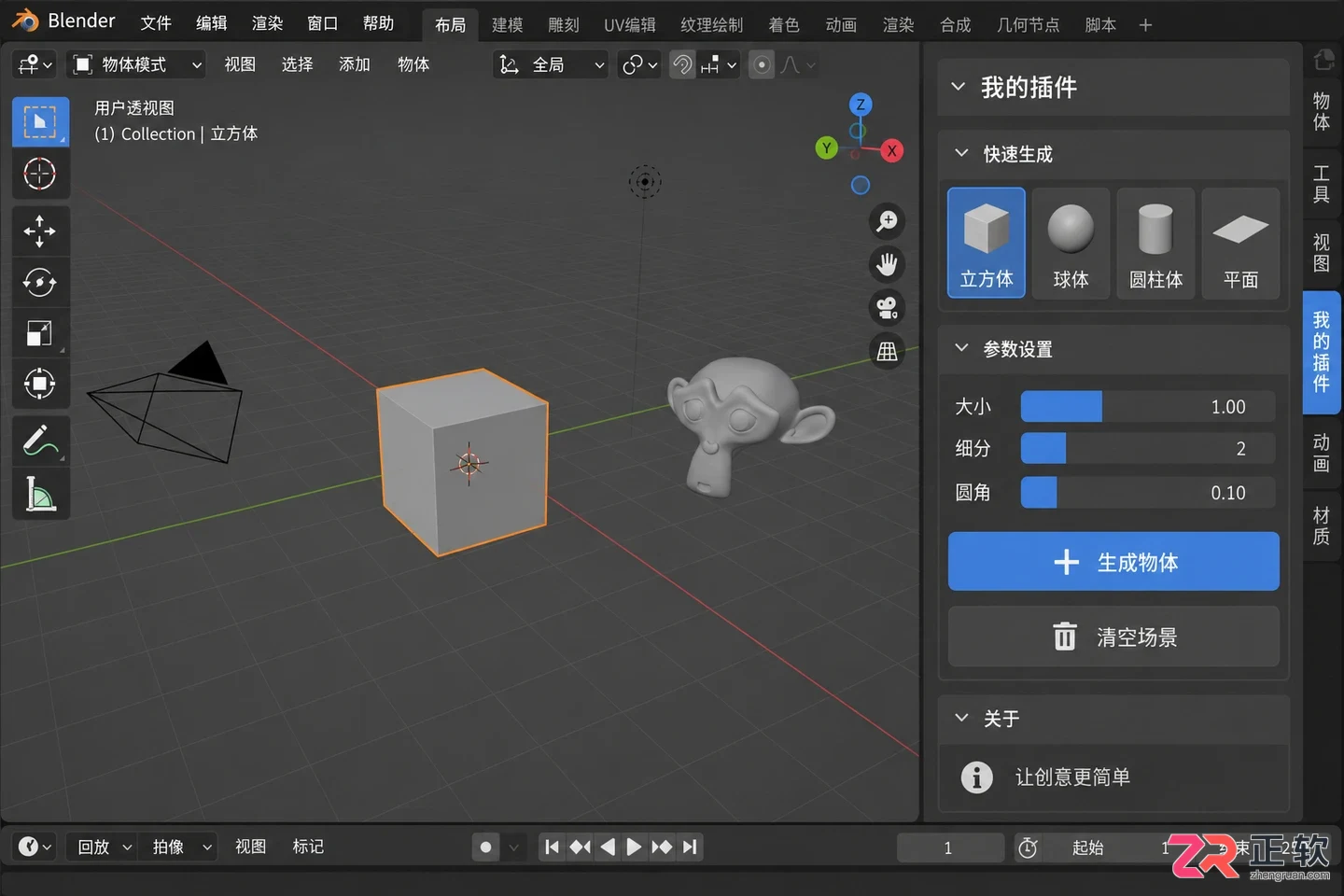Screen dimensions: 1344x896
Task: Toggle camera view in the viewport
Action: (887, 307)
